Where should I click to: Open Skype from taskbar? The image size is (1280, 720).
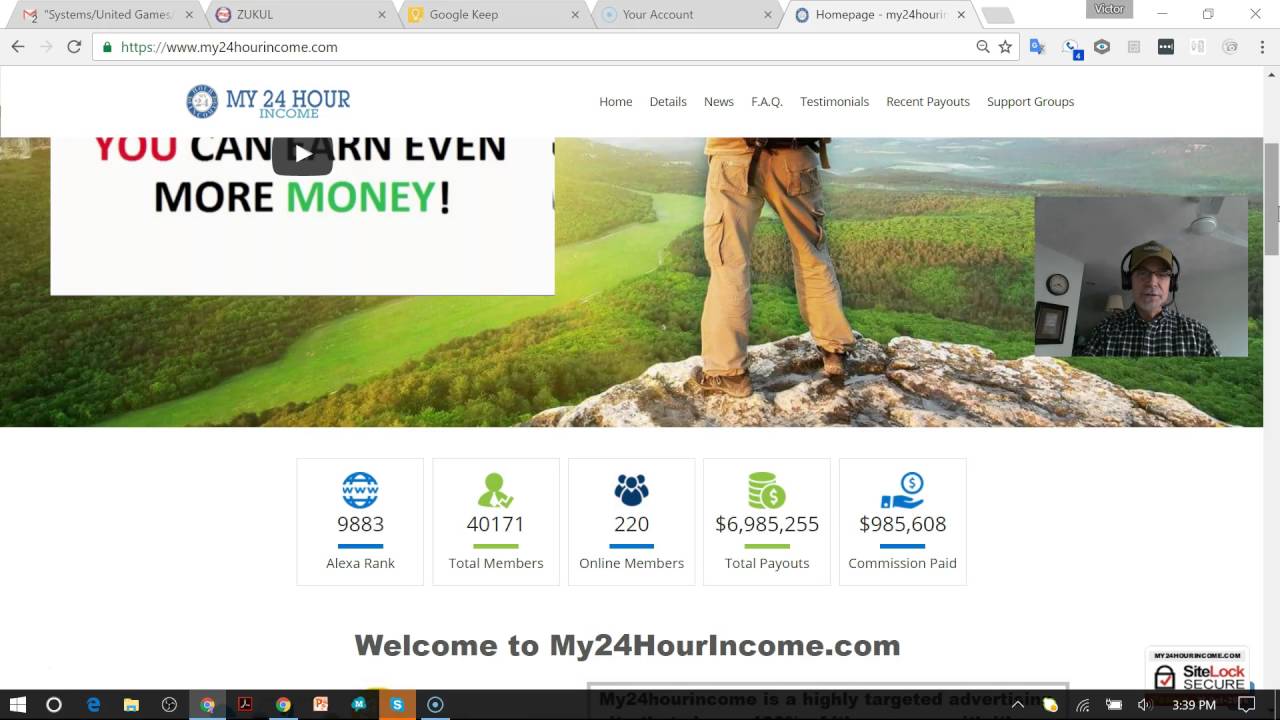pos(397,705)
